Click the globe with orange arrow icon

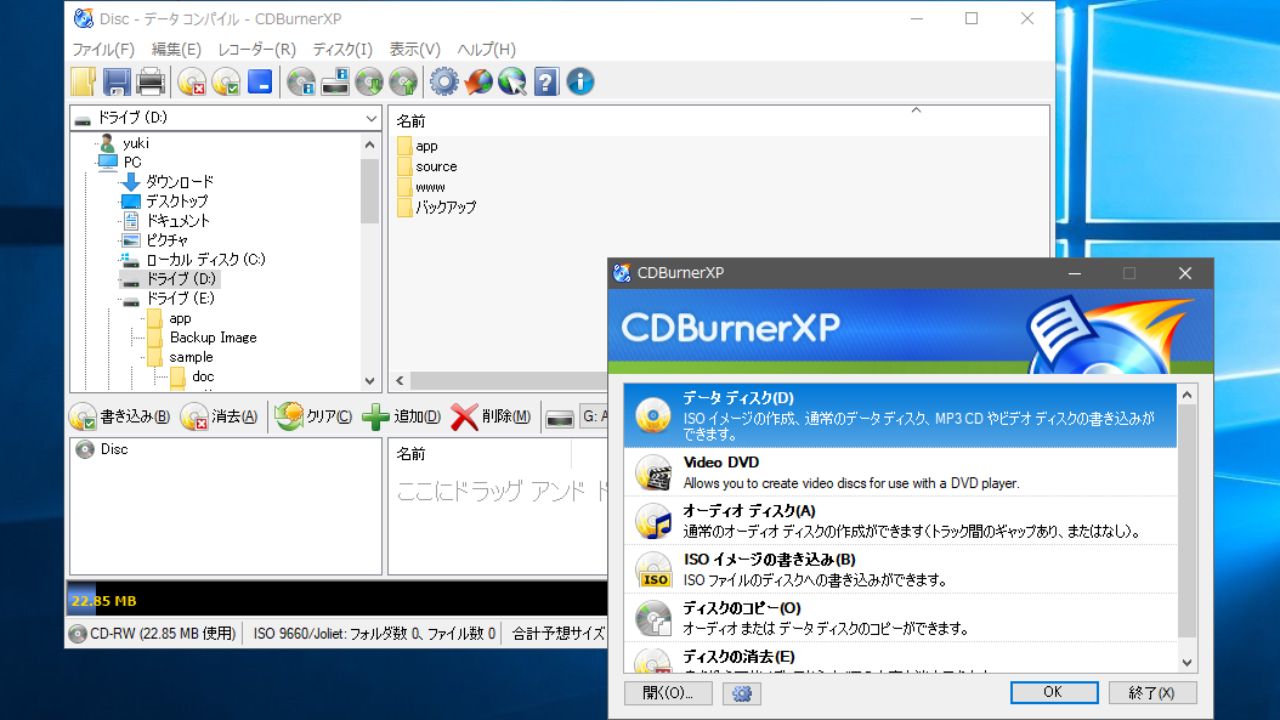[478, 81]
